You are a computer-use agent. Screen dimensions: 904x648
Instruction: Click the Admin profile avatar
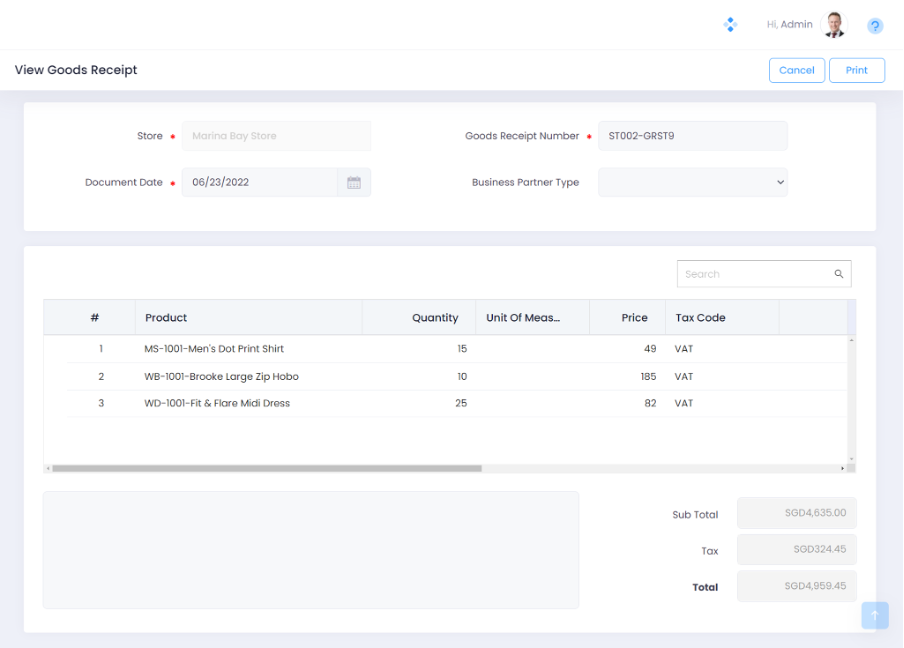tap(833, 25)
